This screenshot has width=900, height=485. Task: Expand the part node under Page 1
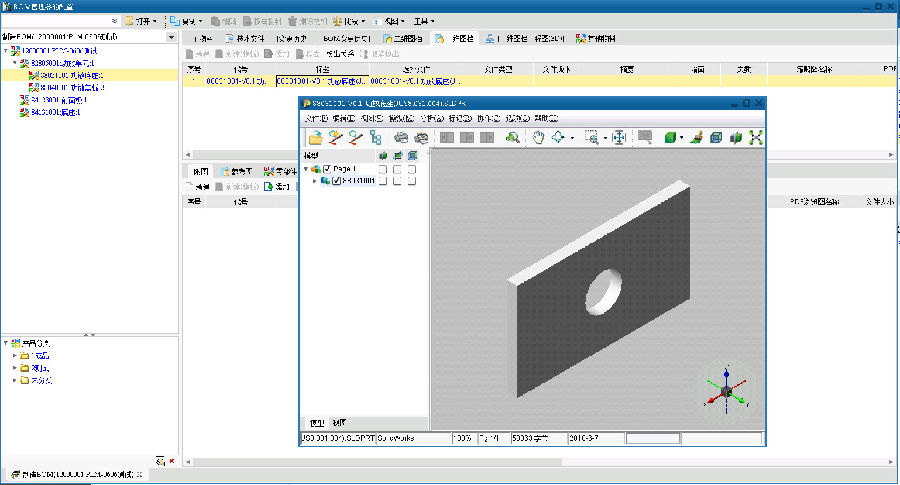(x=315, y=181)
